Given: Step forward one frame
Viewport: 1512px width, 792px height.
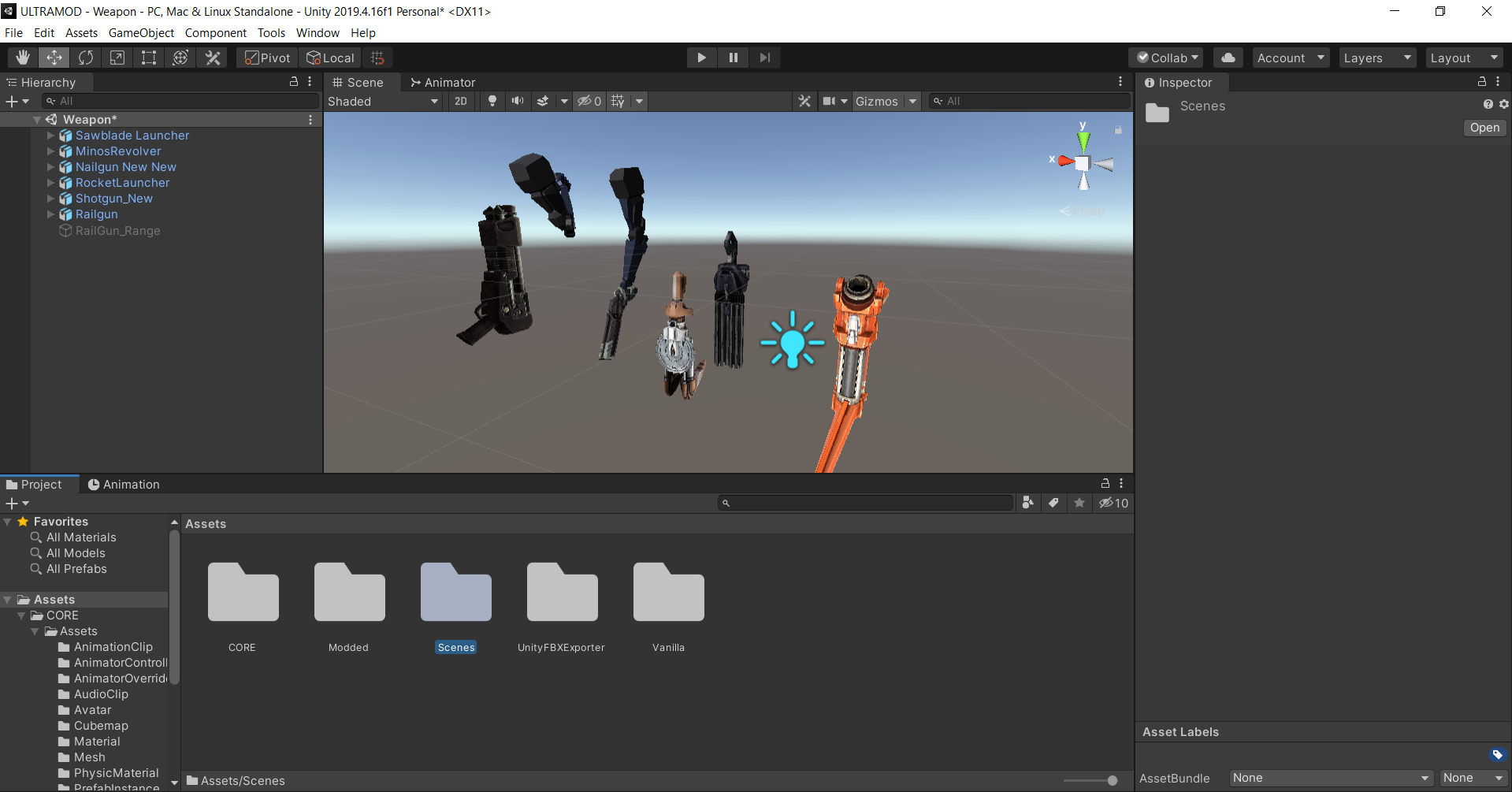Looking at the screenshot, I should (x=764, y=58).
